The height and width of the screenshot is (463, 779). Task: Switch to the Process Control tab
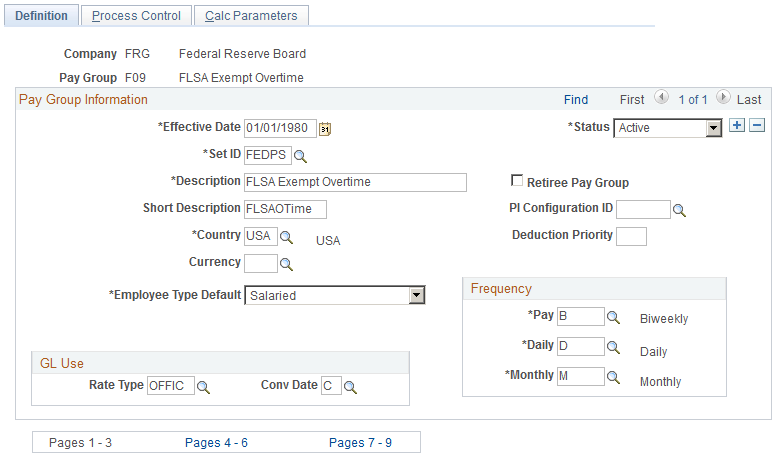click(x=136, y=16)
